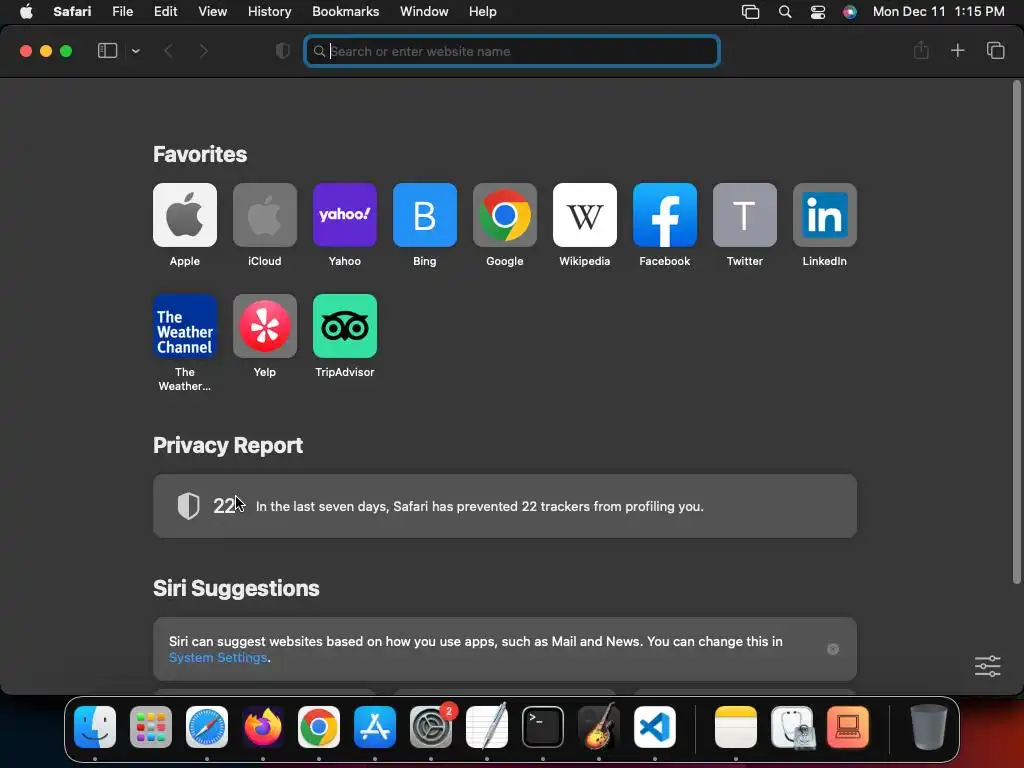The height and width of the screenshot is (768, 1024).
Task: Open the iCloud favorite
Action: [264, 215]
